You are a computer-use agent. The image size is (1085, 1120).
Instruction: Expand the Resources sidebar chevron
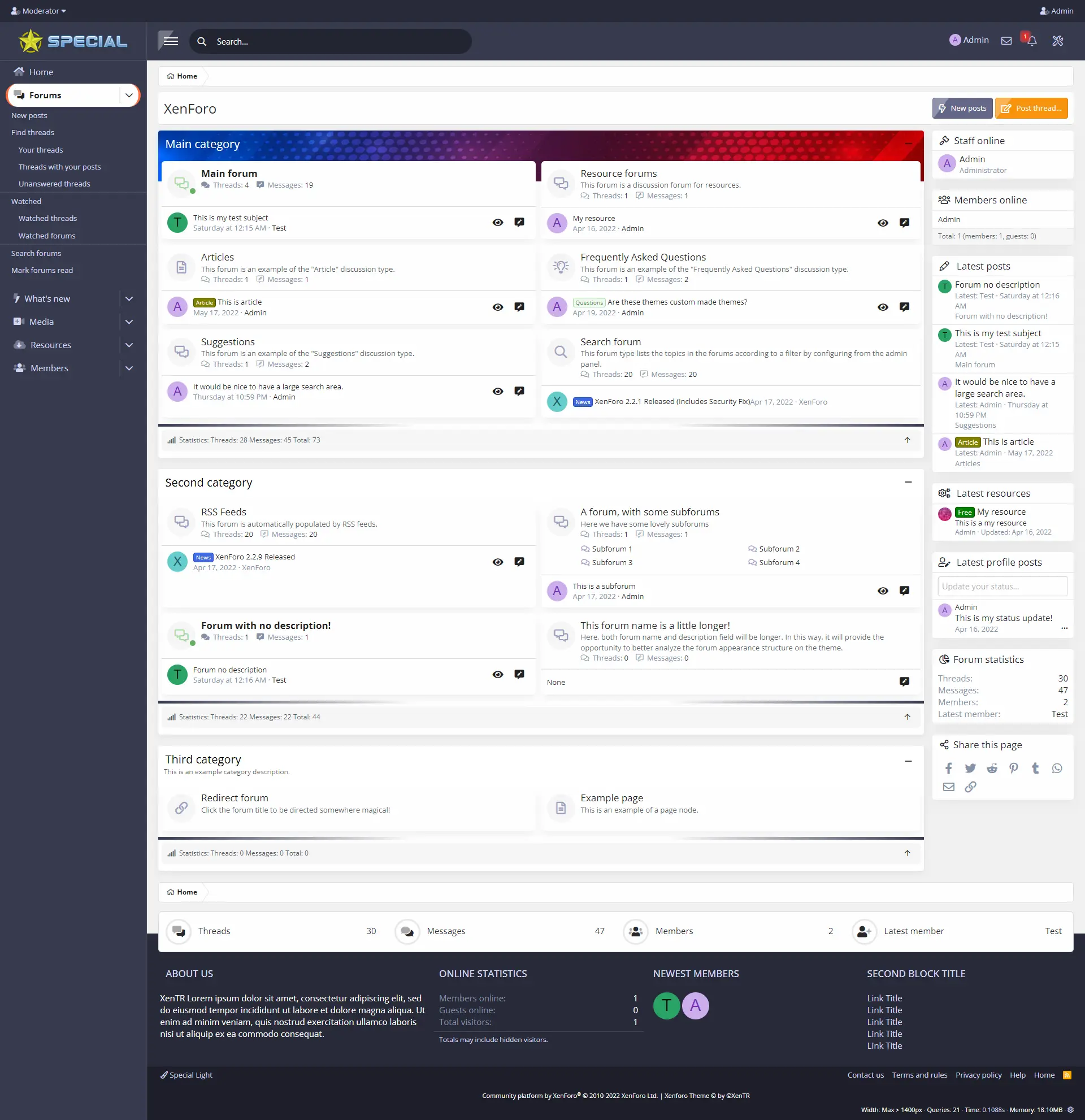point(129,345)
